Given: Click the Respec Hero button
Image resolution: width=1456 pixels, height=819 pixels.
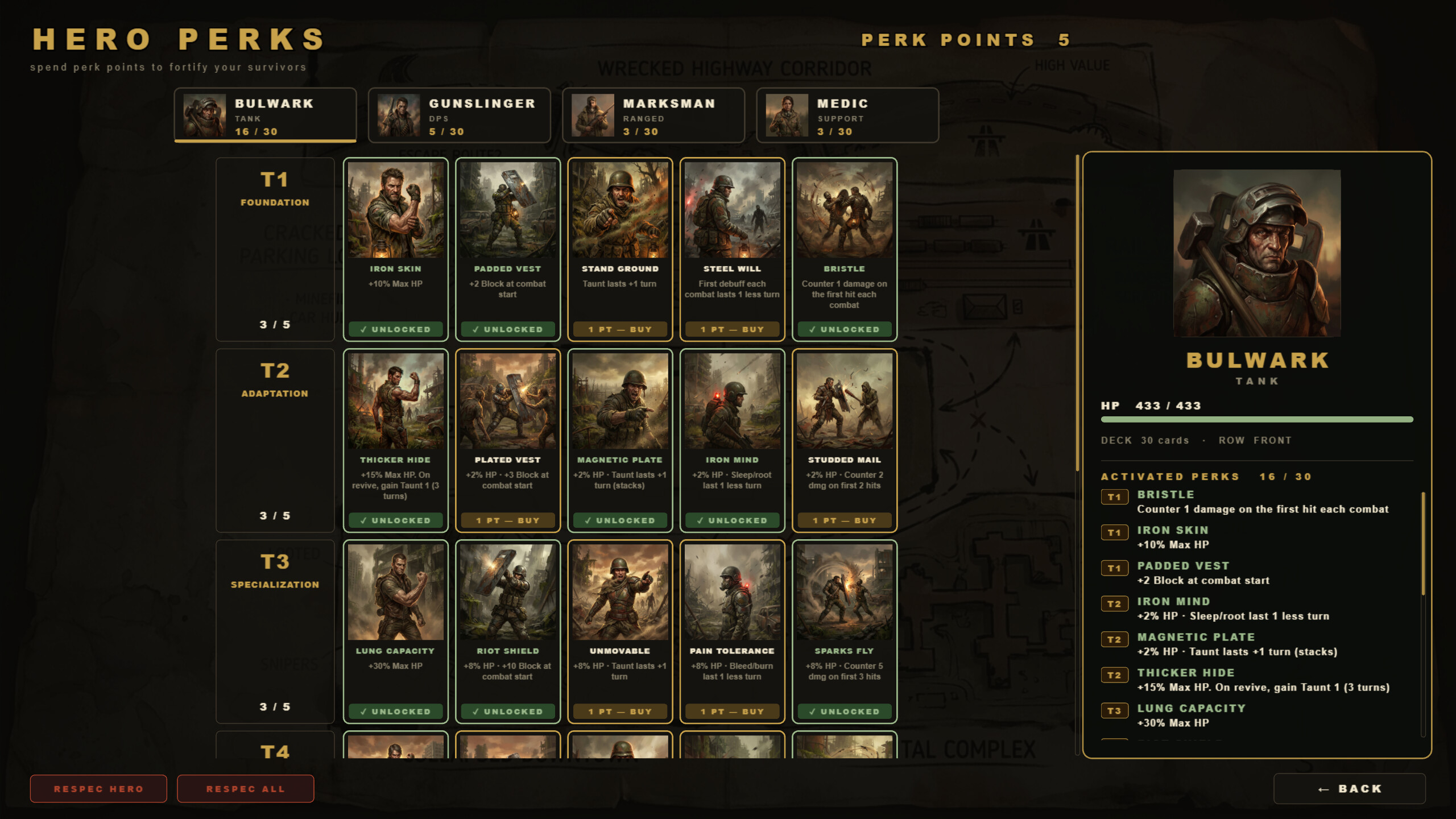Looking at the screenshot, I should 98,789.
